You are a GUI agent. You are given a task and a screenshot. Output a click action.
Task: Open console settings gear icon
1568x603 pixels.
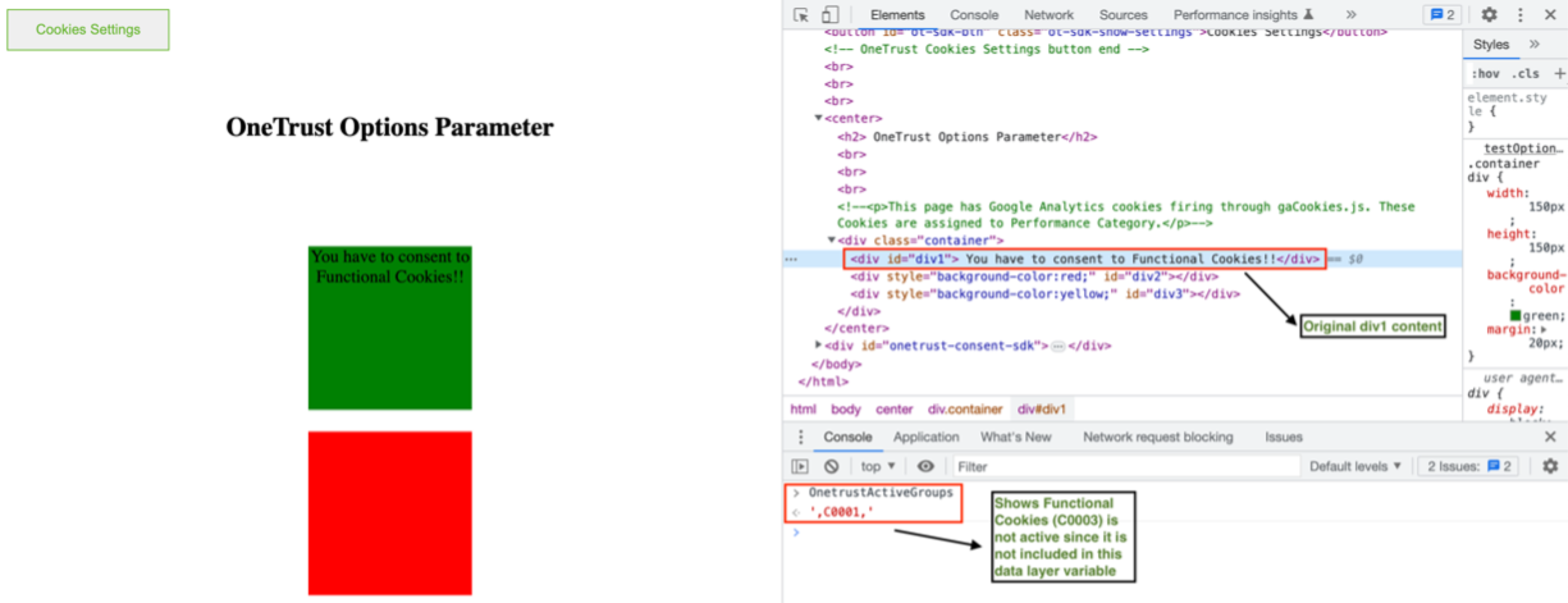[x=1550, y=466]
